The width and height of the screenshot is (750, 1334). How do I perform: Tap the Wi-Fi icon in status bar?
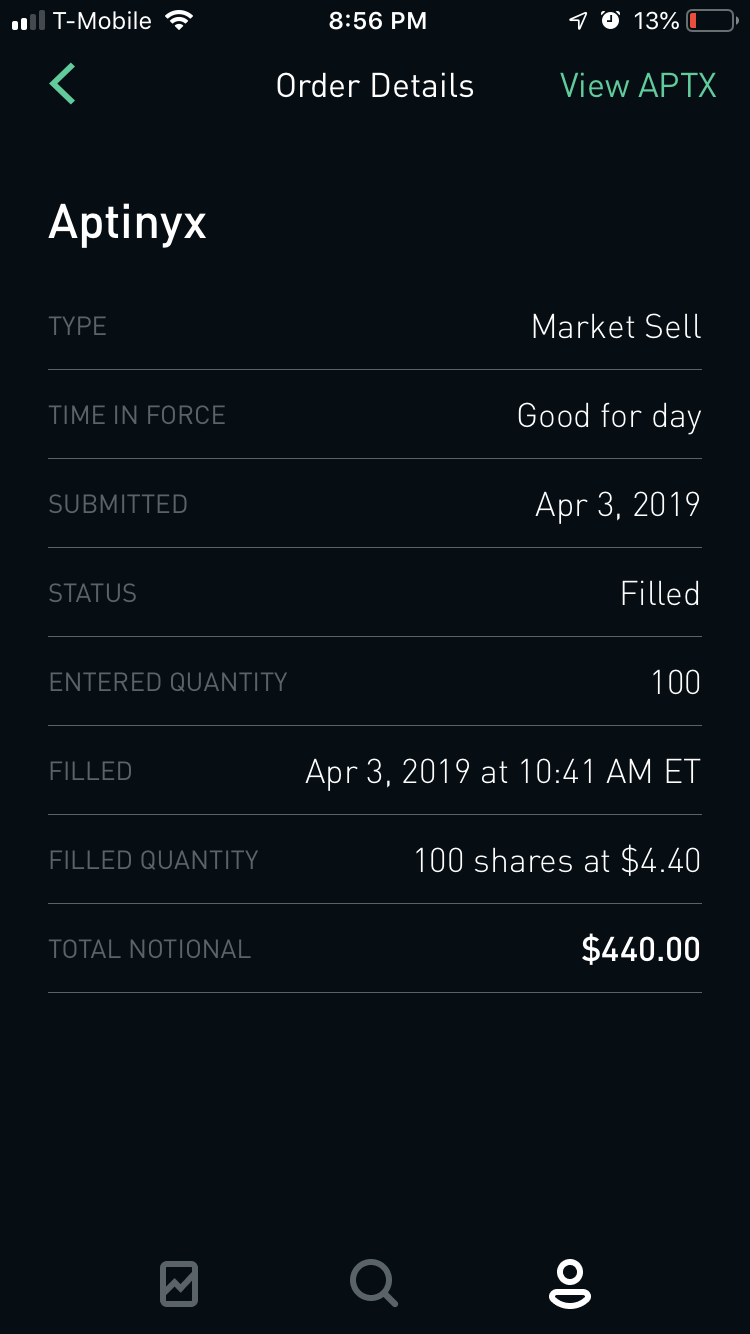click(179, 21)
